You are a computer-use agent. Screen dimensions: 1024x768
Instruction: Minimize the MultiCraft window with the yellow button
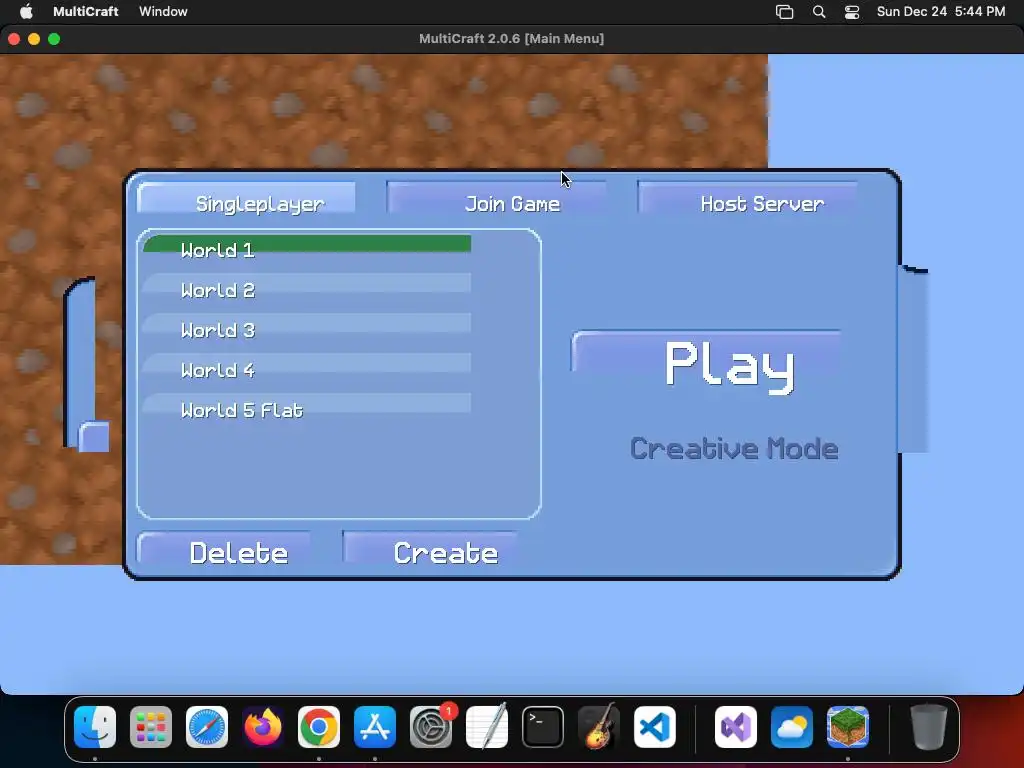(34, 39)
